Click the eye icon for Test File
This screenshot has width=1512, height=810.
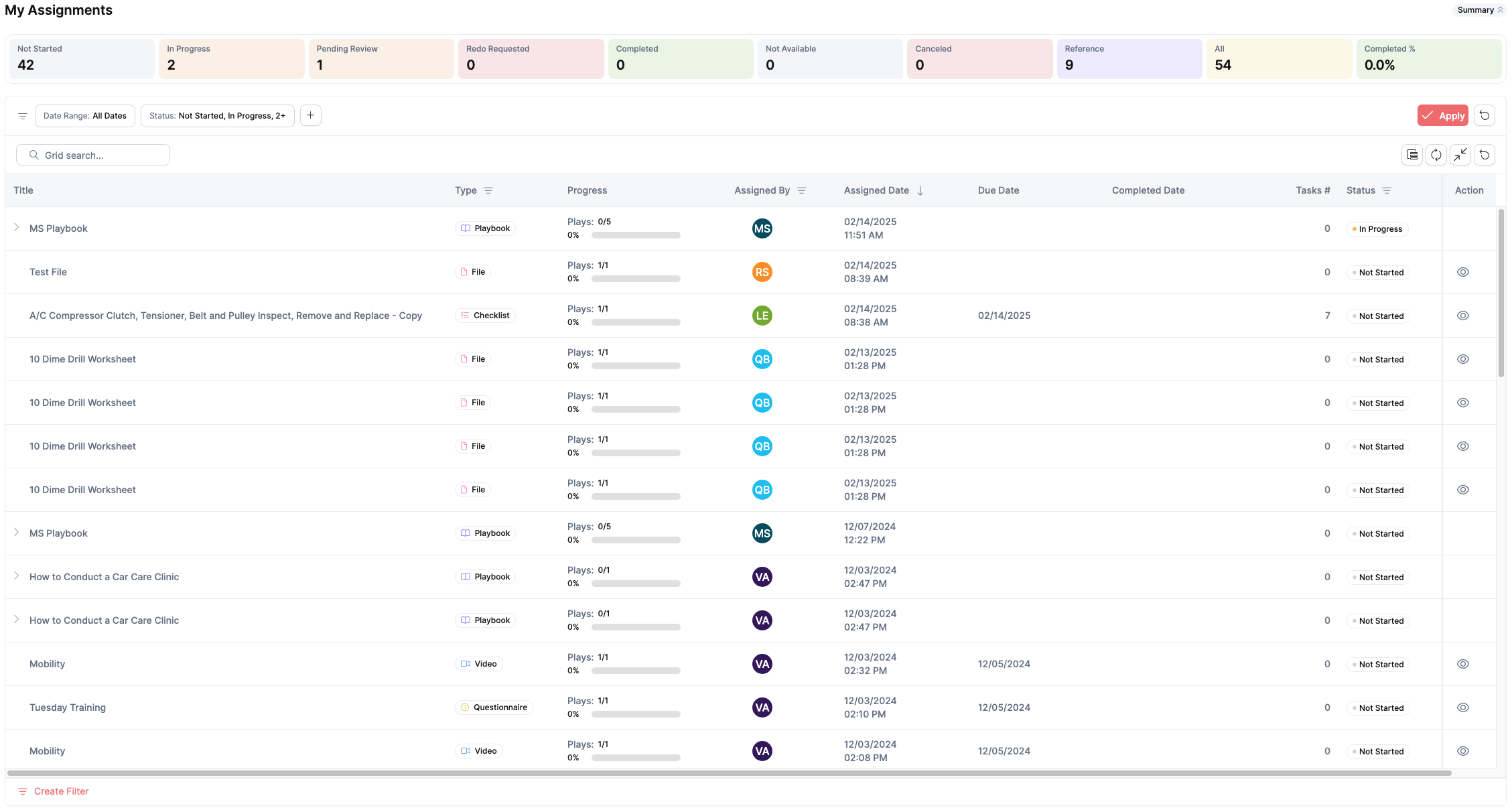click(x=1463, y=272)
